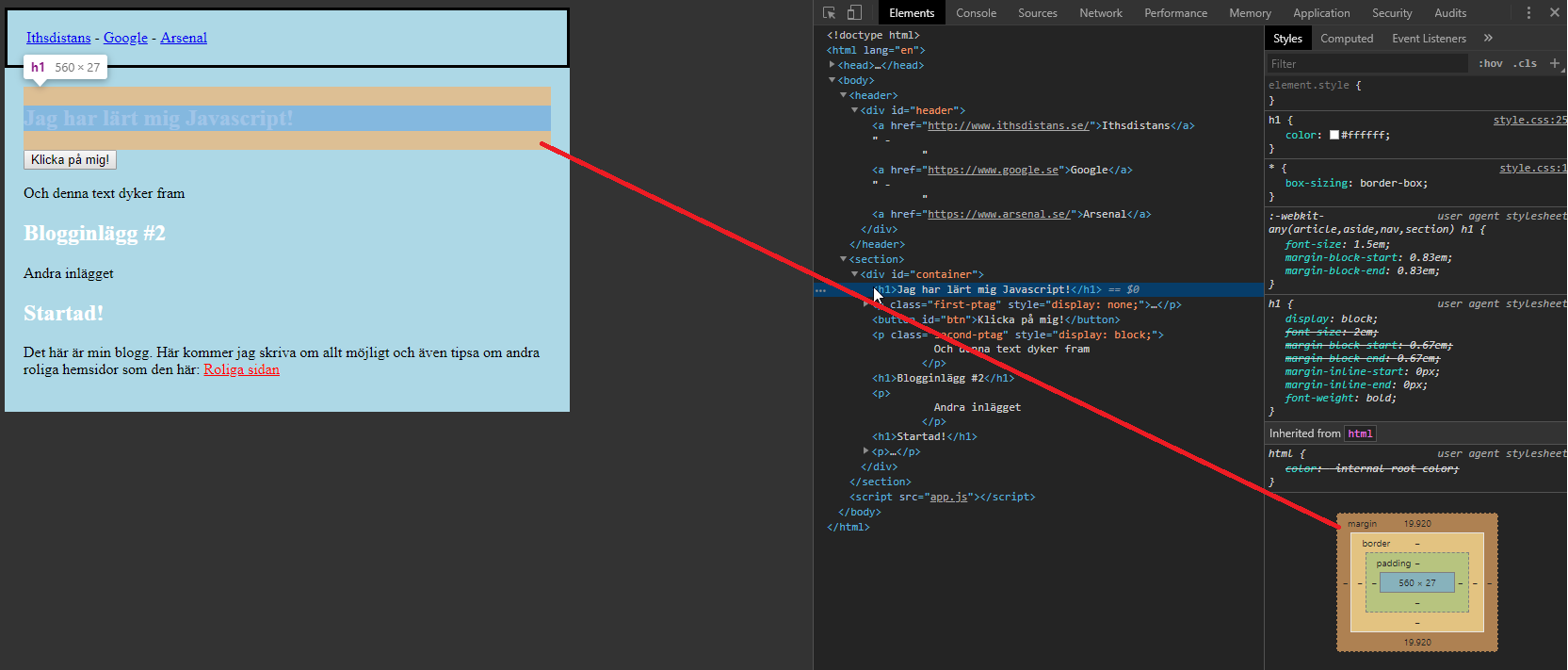Click the border label in box model
This screenshot has height=670, width=1568.
(x=1376, y=544)
